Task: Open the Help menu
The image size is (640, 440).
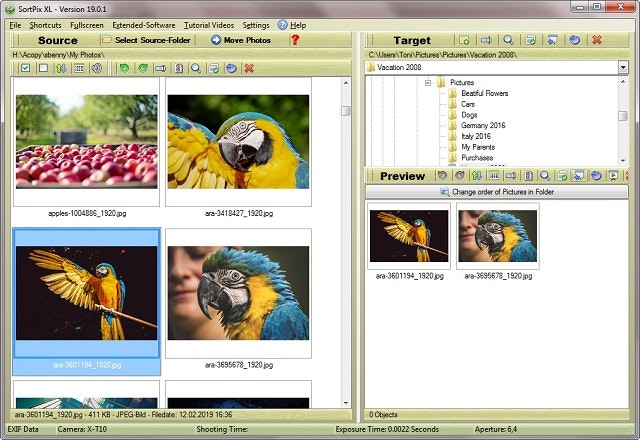Action: tap(292, 25)
